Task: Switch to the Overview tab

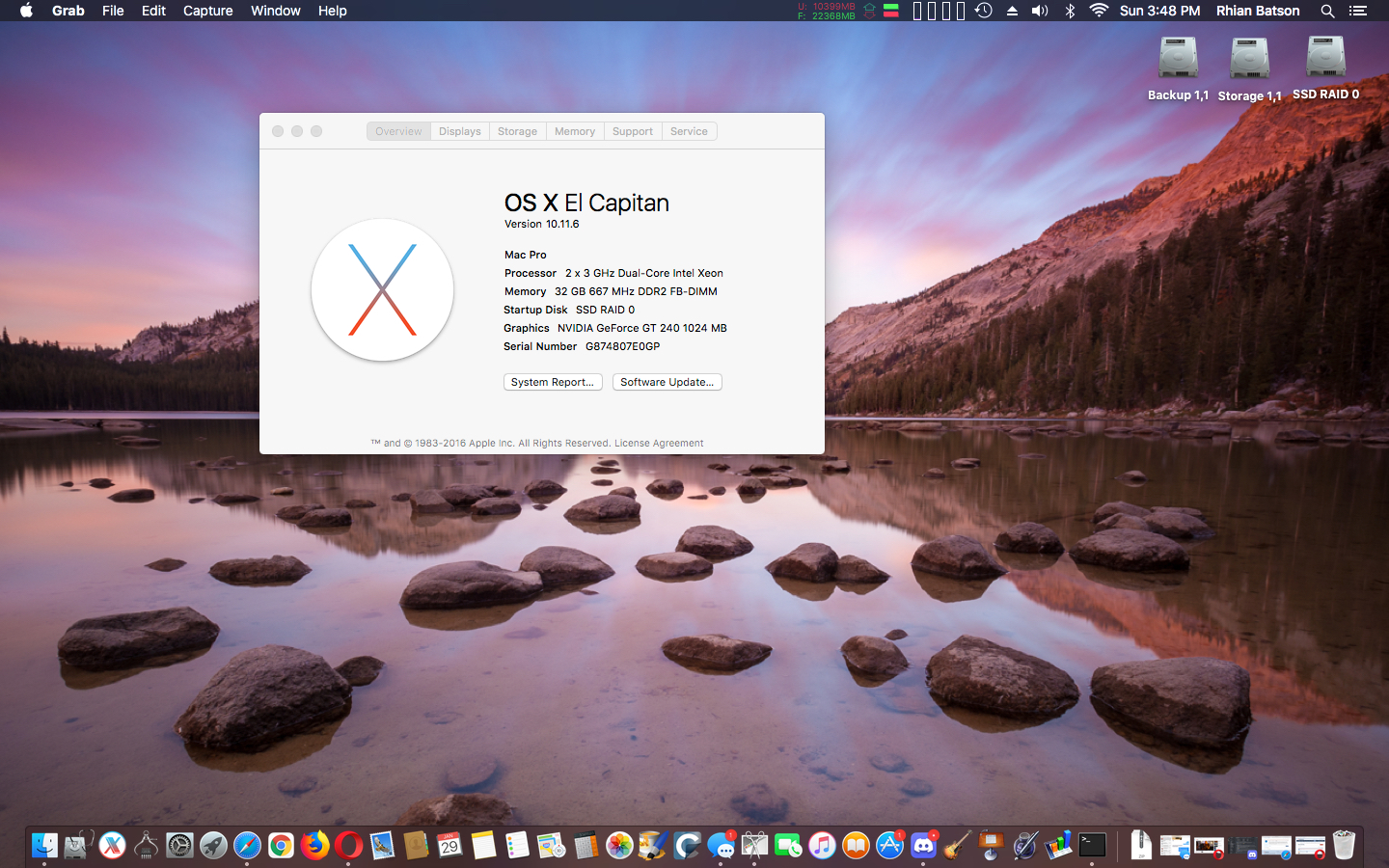Action: 398,131
